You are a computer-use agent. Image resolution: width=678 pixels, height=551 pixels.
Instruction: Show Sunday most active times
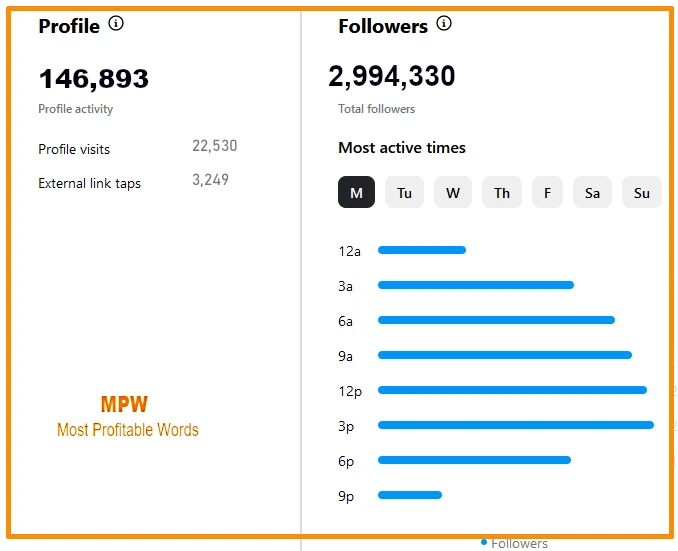(x=641, y=192)
